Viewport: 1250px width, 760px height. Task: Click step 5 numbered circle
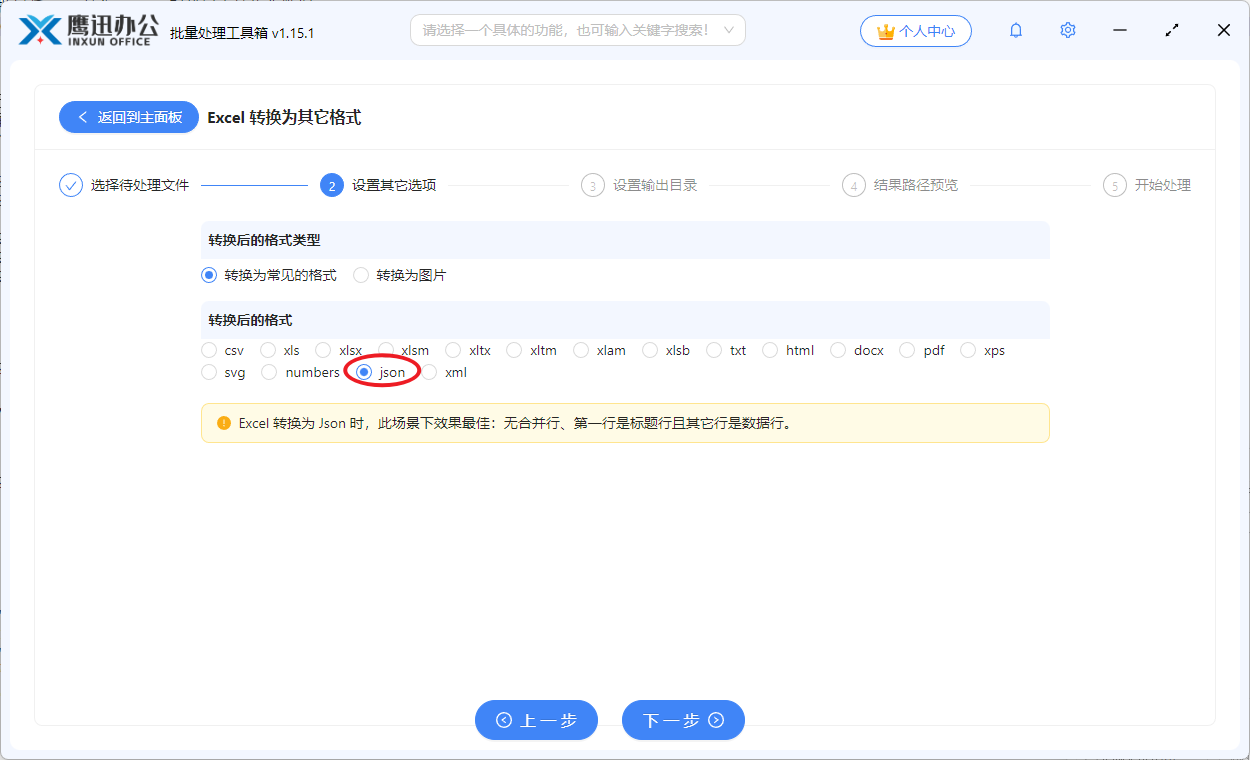[1115, 185]
